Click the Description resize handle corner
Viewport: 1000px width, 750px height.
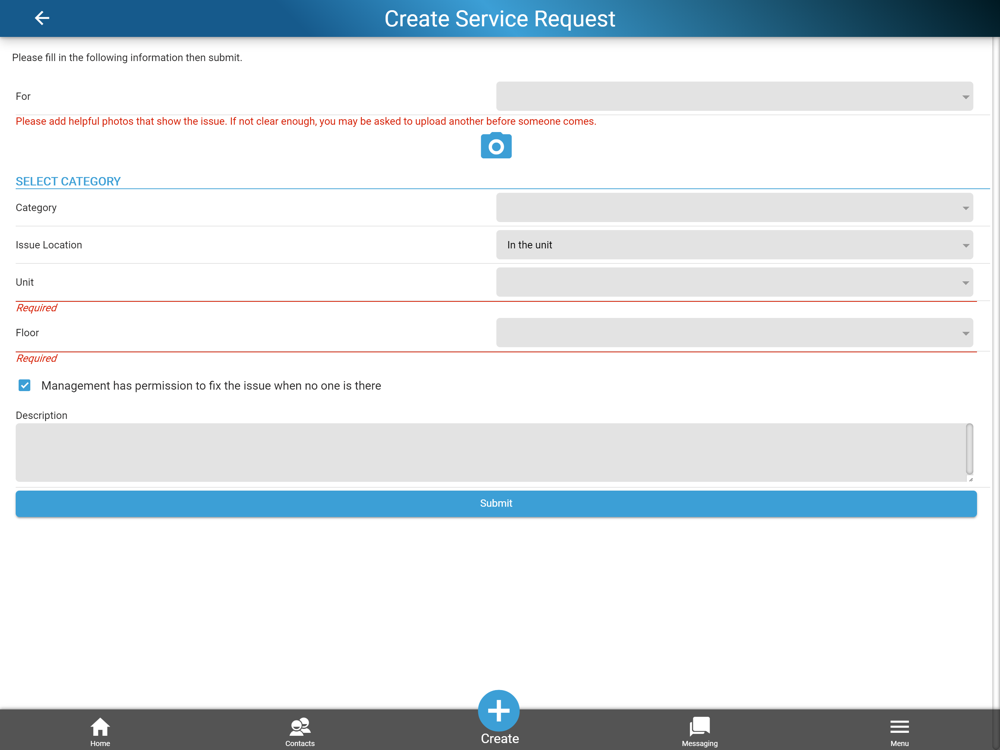pos(970,478)
